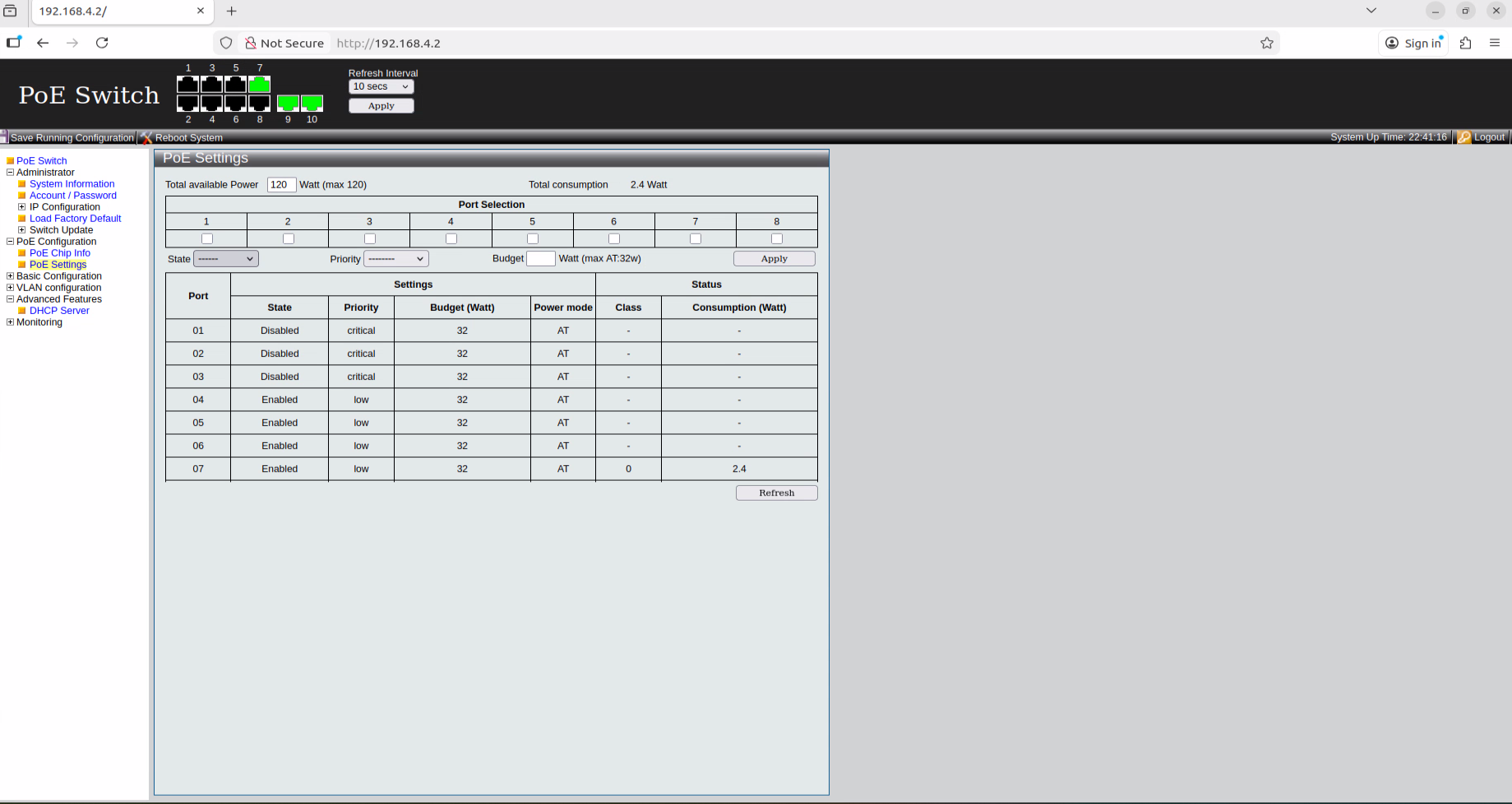Click the port 10 status icon
1512x804 pixels.
[312, 103]
